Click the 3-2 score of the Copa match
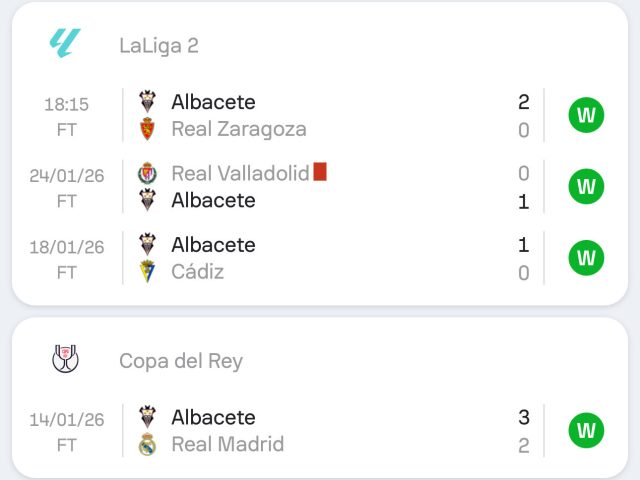640x480 pixels. (524, 431)
